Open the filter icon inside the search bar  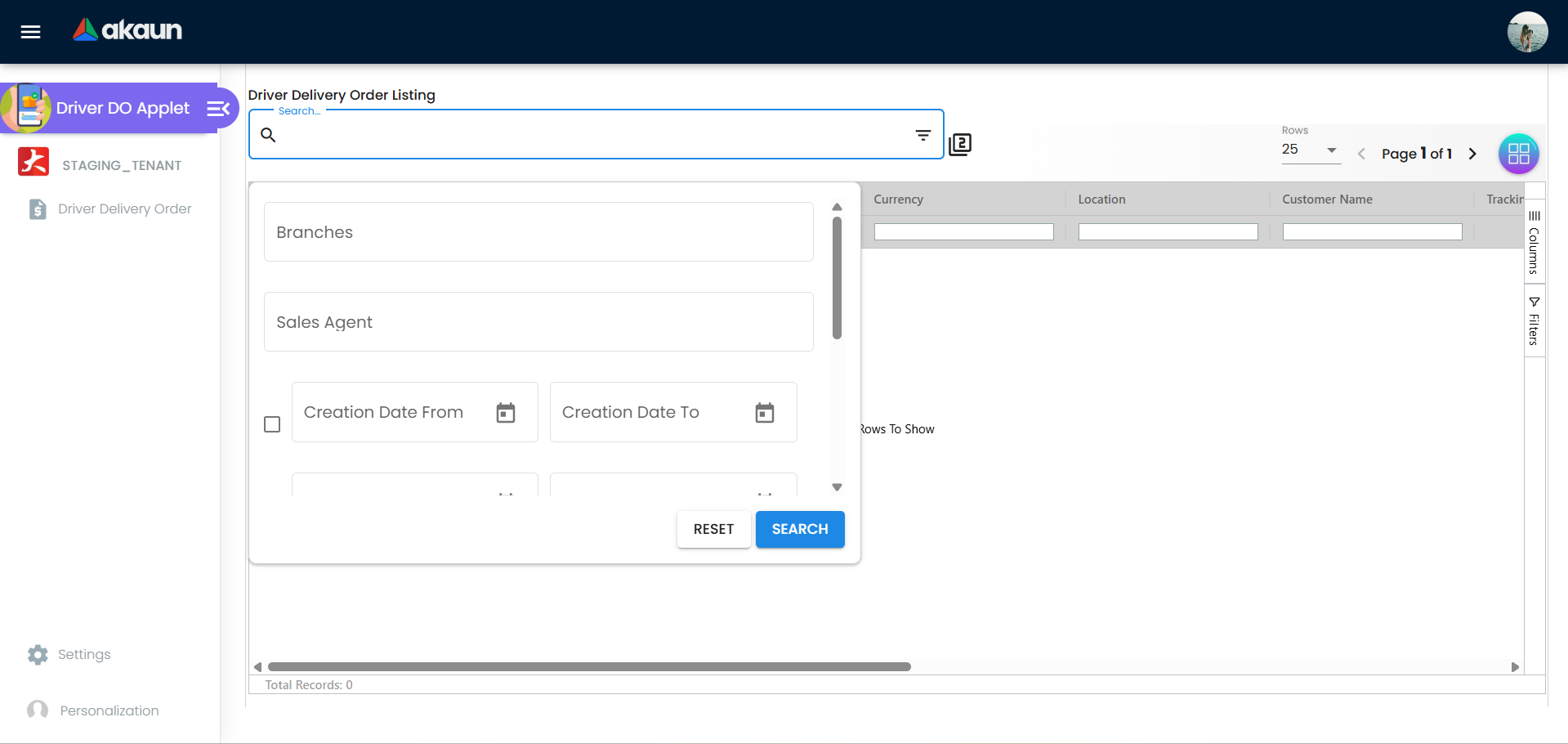922,135
